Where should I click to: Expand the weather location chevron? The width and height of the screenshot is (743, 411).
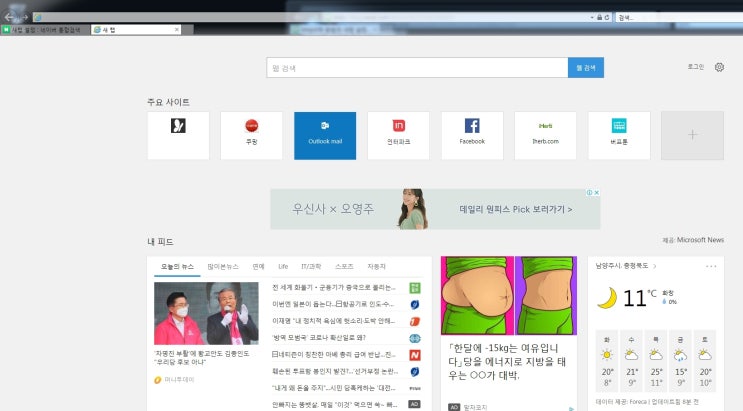click(655, 266)
